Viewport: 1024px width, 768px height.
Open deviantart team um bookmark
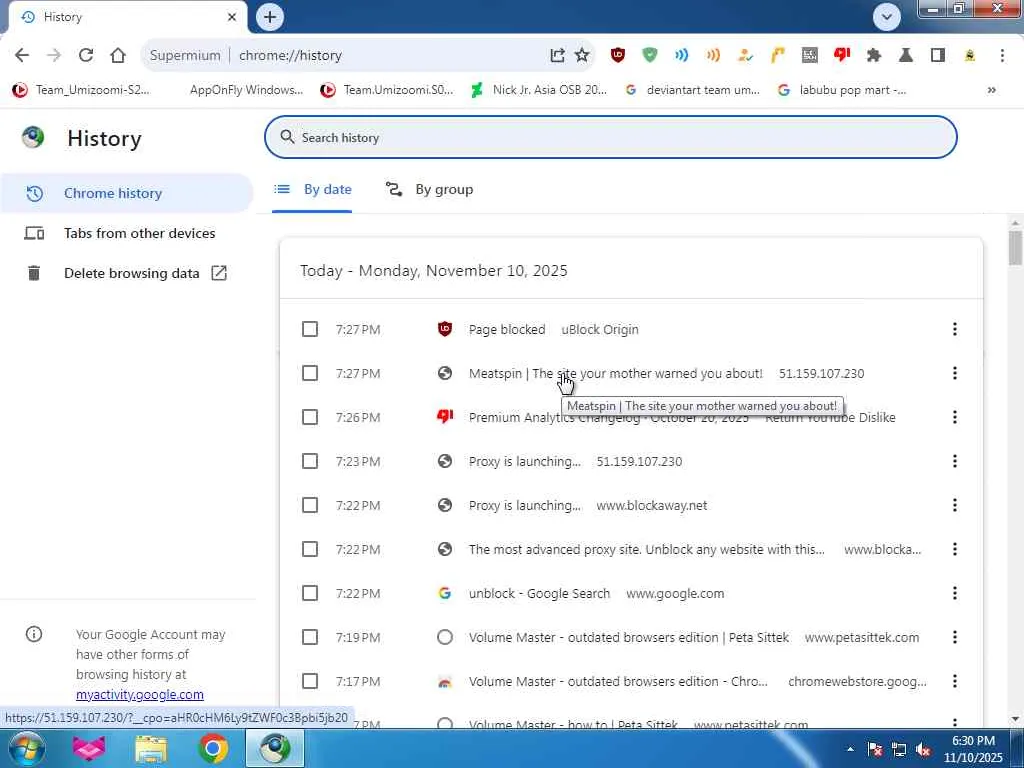pos(692,90)
